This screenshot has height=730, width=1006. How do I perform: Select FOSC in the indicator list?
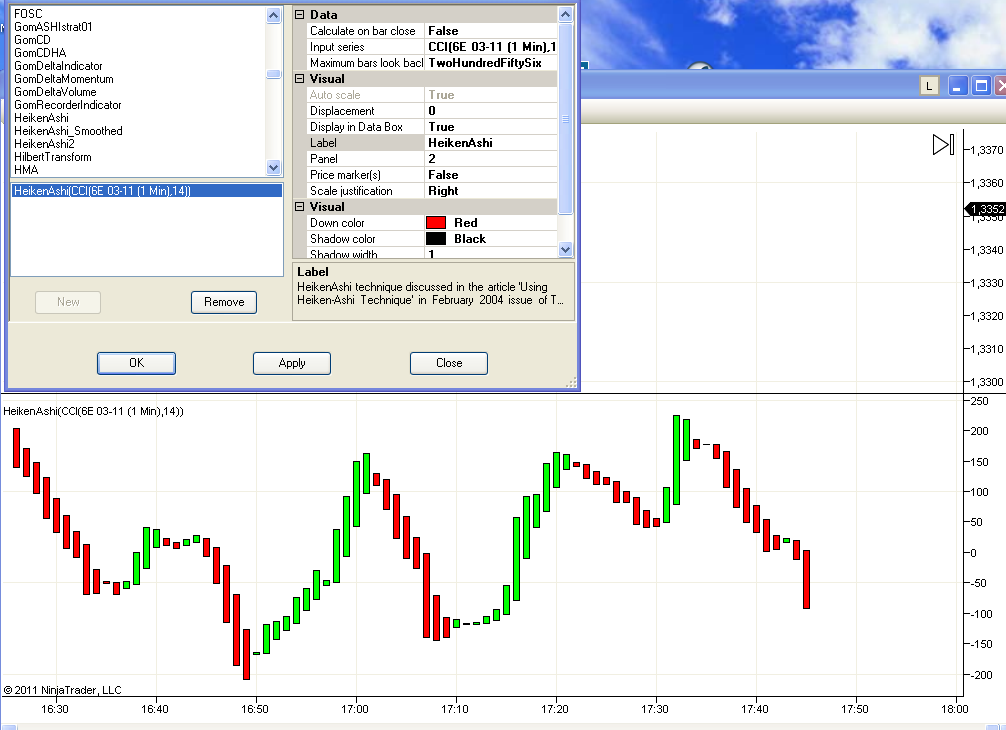(28, 13)
